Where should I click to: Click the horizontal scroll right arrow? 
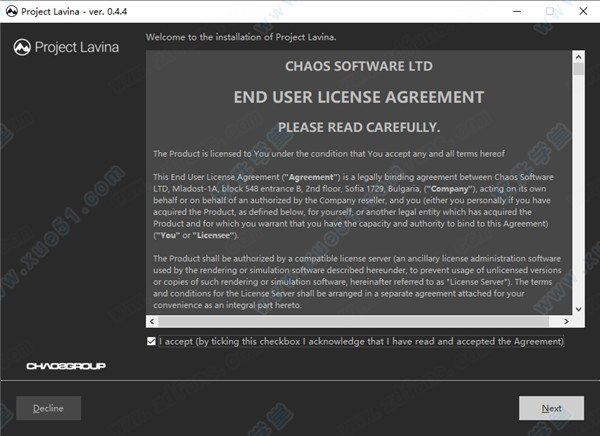click(566, 322)
